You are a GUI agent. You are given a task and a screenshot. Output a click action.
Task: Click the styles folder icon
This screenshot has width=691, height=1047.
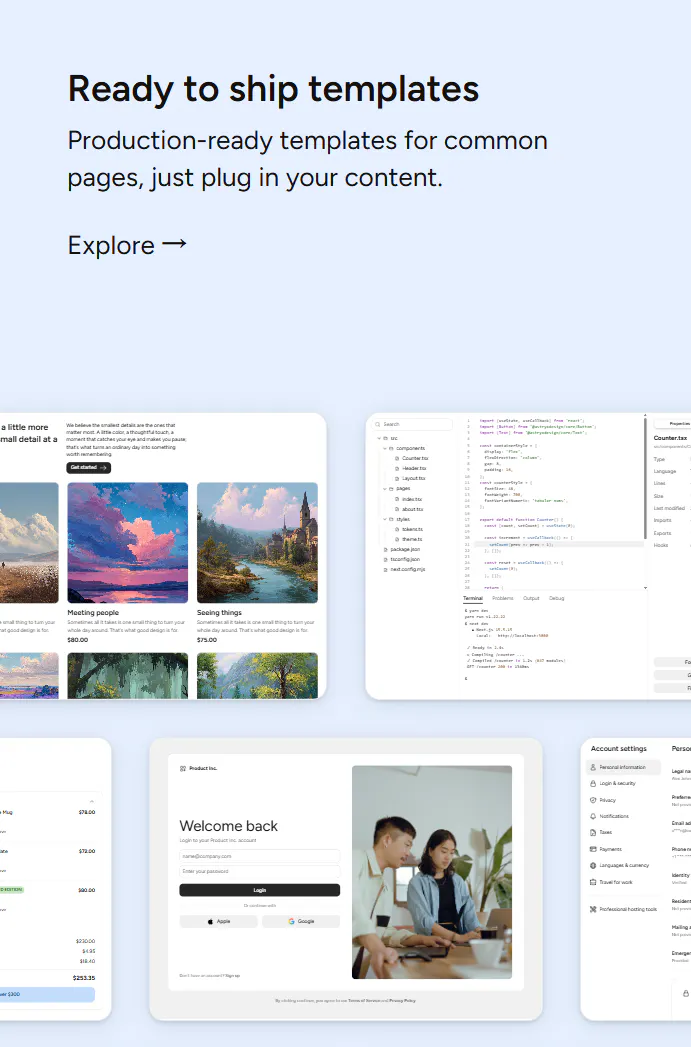pyautogui.click(x=391, y=519)
